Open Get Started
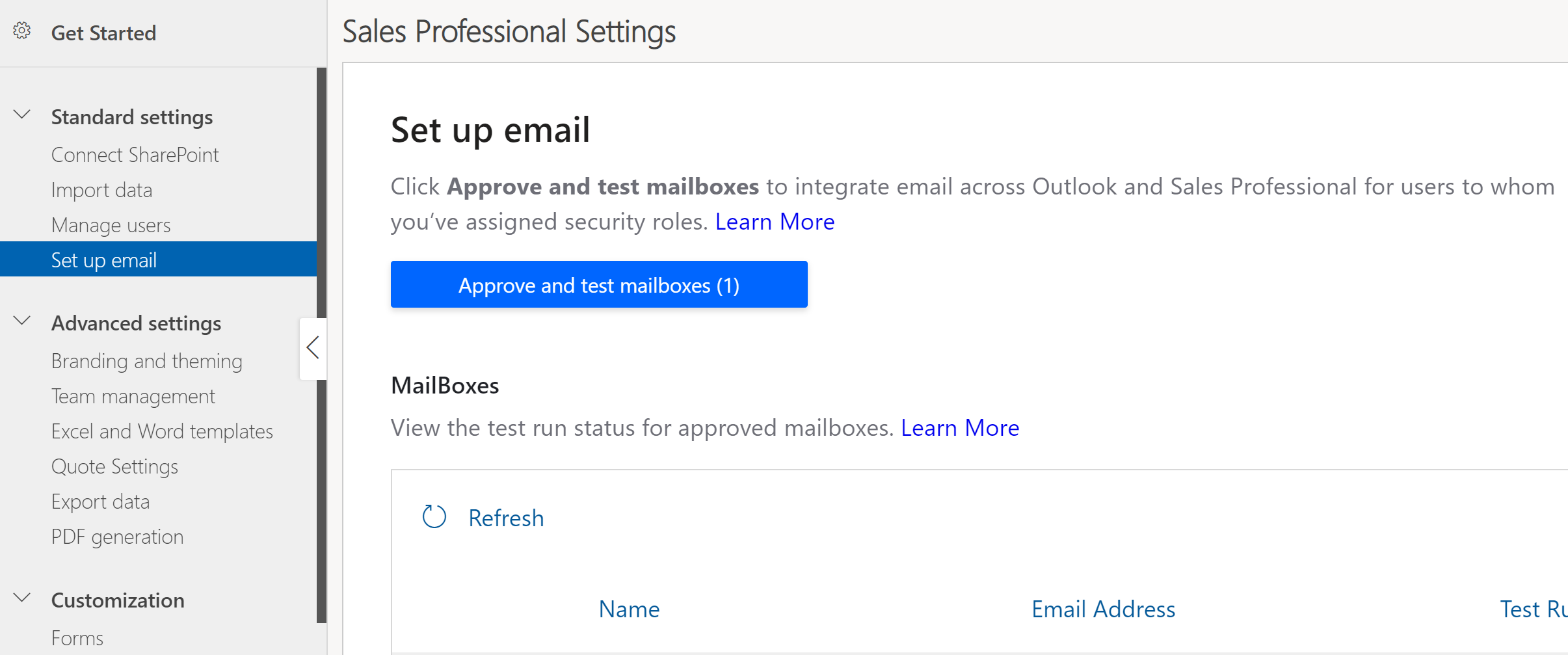Screen dimensions: 1568x655 click(x=103, y=33)
